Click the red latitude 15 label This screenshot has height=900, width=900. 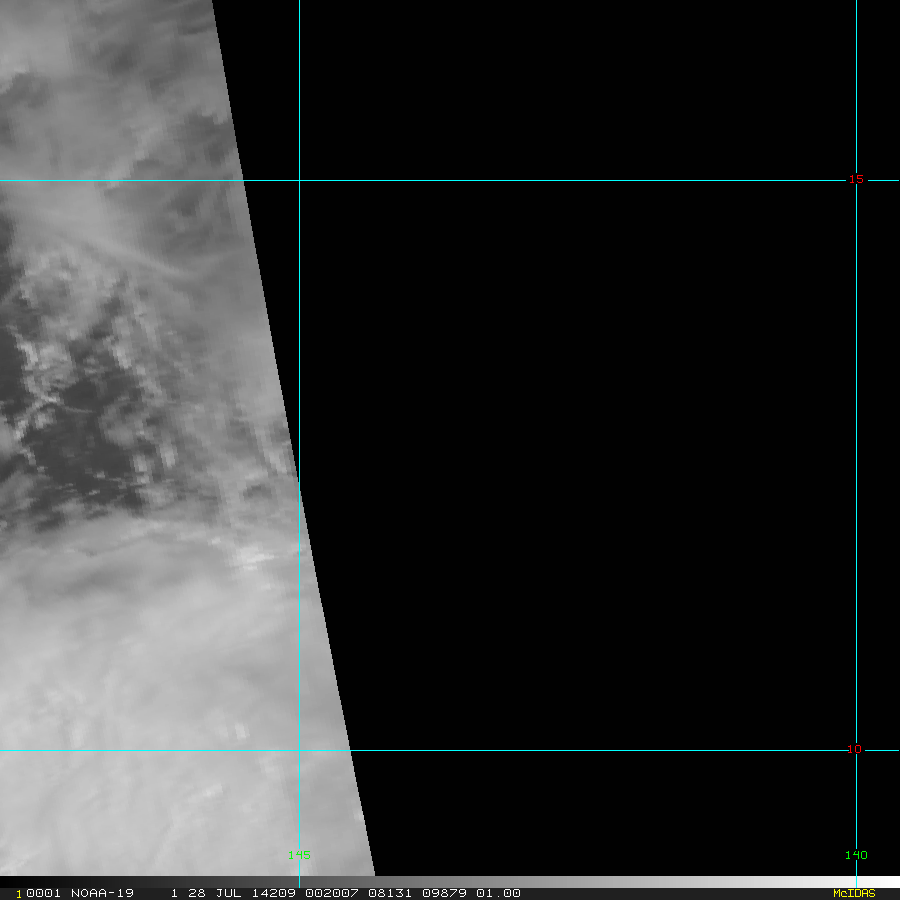point(856,180)
